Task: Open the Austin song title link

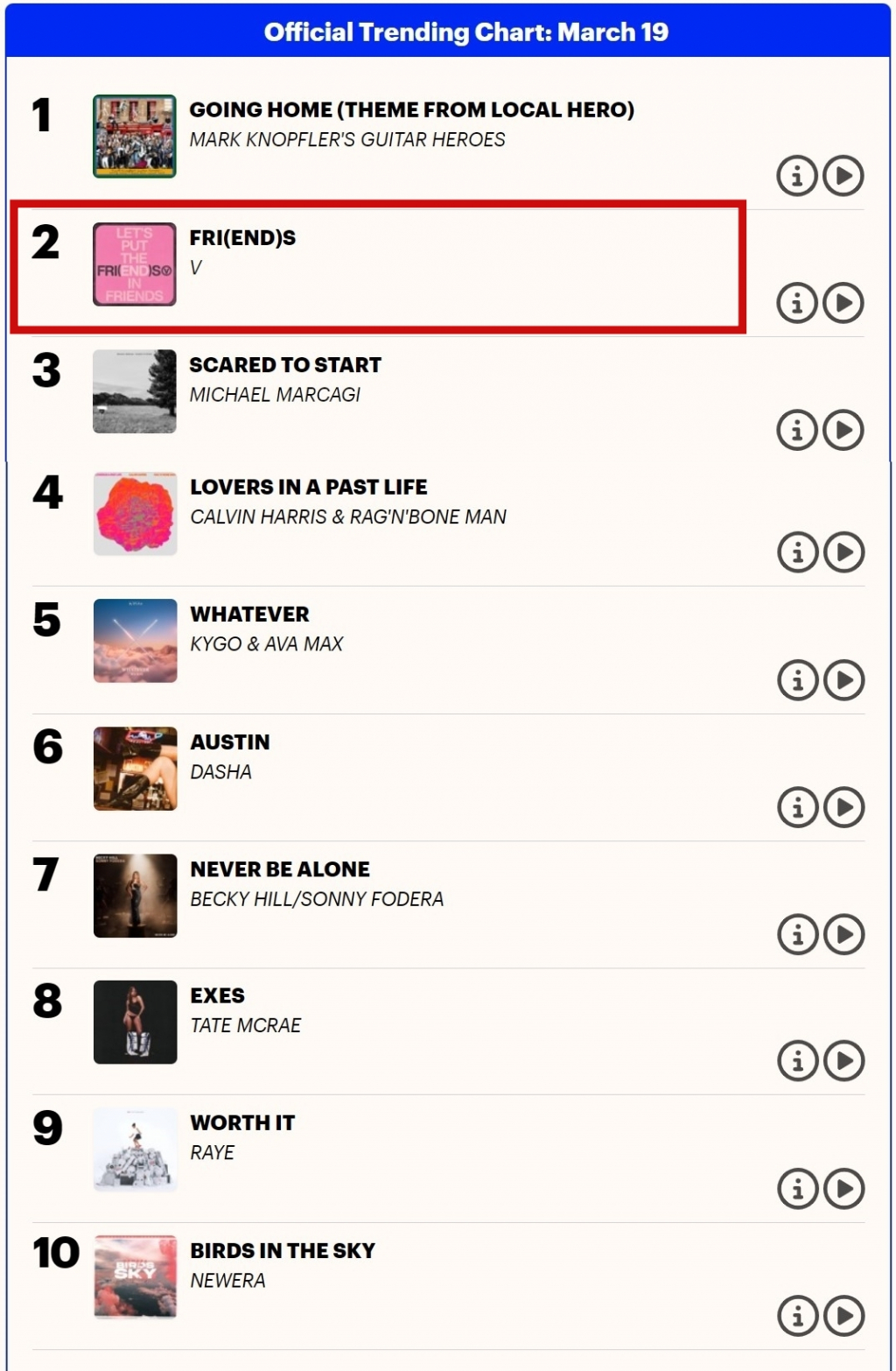Action: click(x=230, y=742)
